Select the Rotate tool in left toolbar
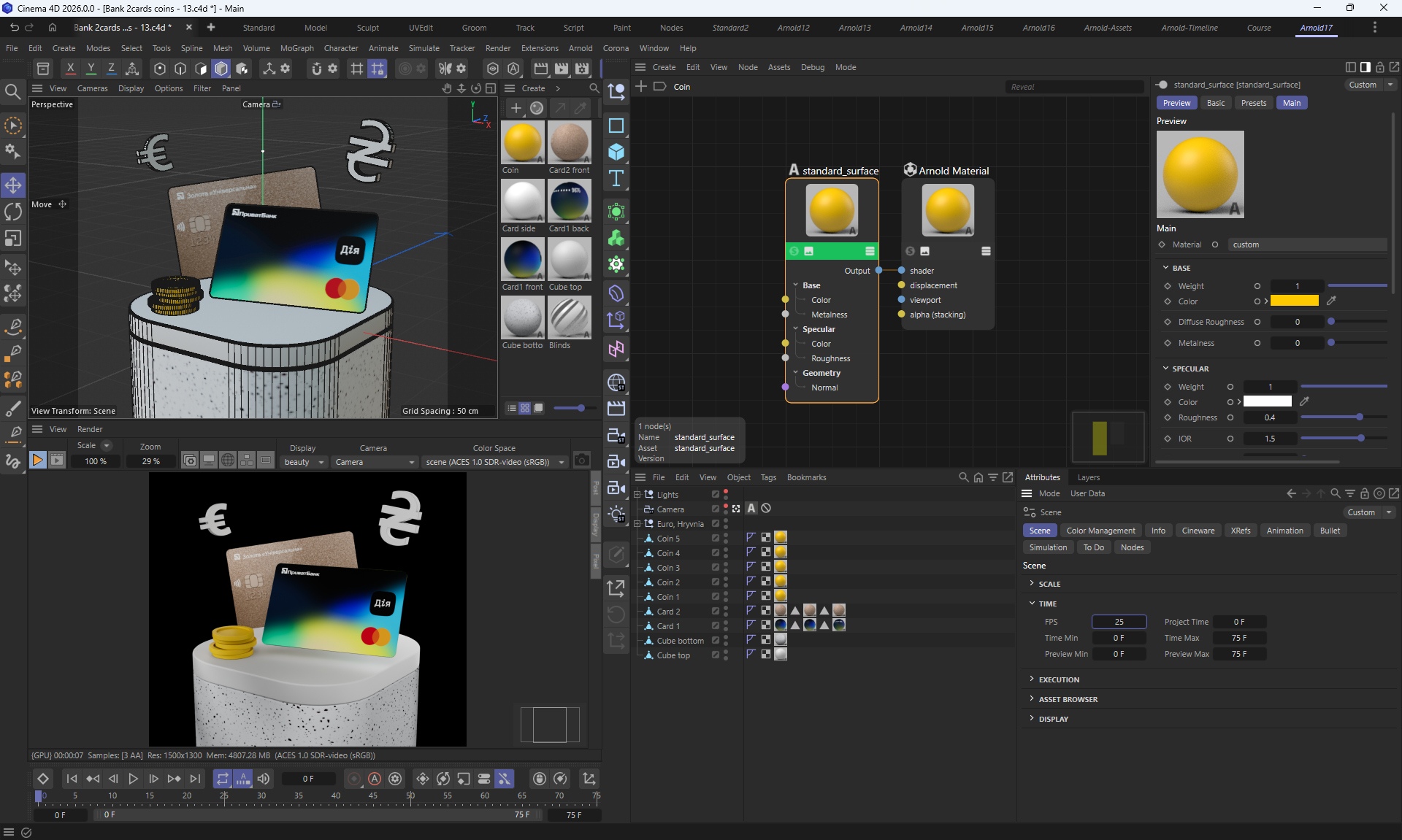Screen dimensions: 1402x840 tap(13, 212)
